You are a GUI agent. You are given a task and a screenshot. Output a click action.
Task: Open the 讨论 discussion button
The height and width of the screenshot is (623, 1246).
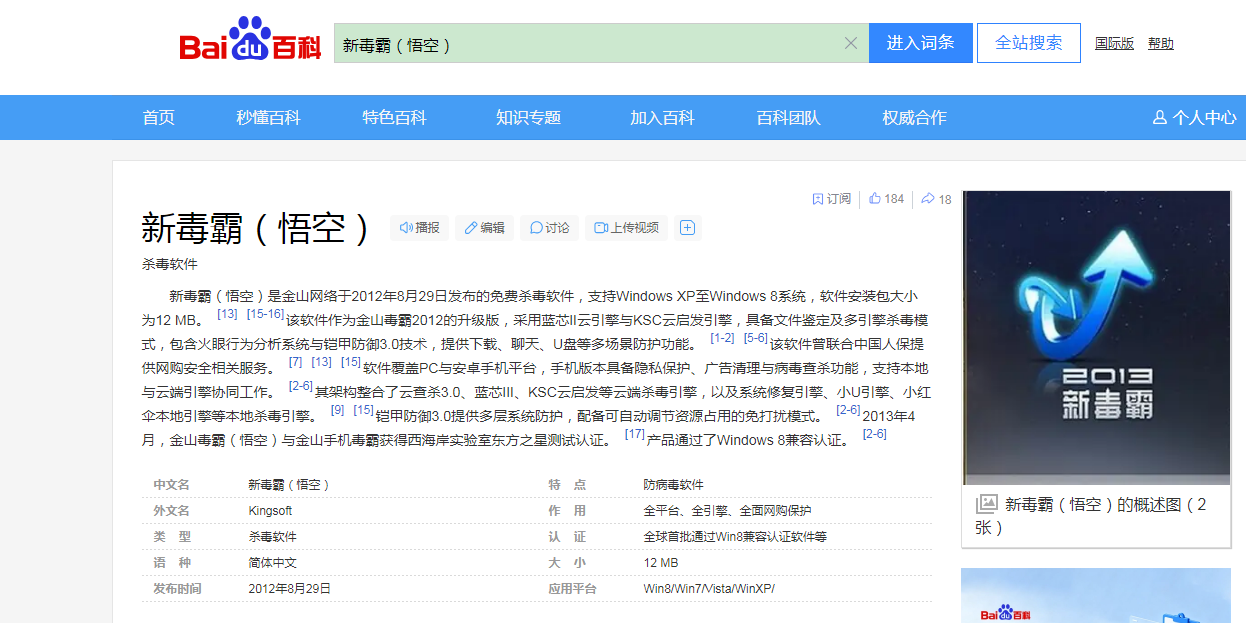click(549, 228)
